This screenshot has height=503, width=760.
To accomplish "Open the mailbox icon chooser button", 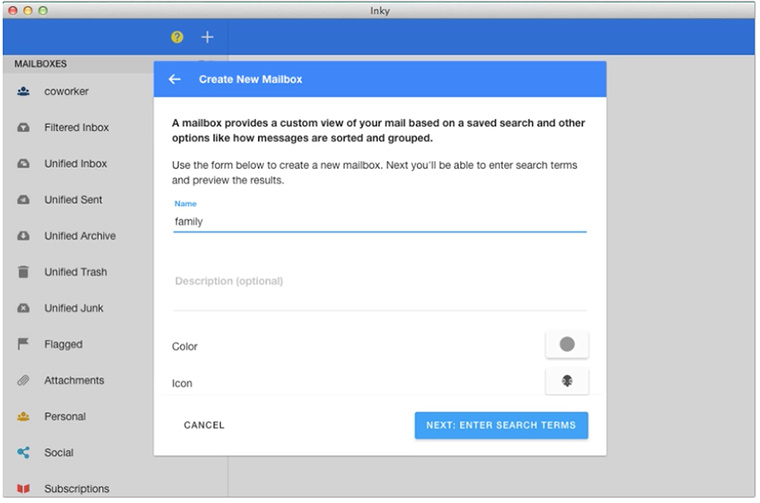I will [567, 381].
